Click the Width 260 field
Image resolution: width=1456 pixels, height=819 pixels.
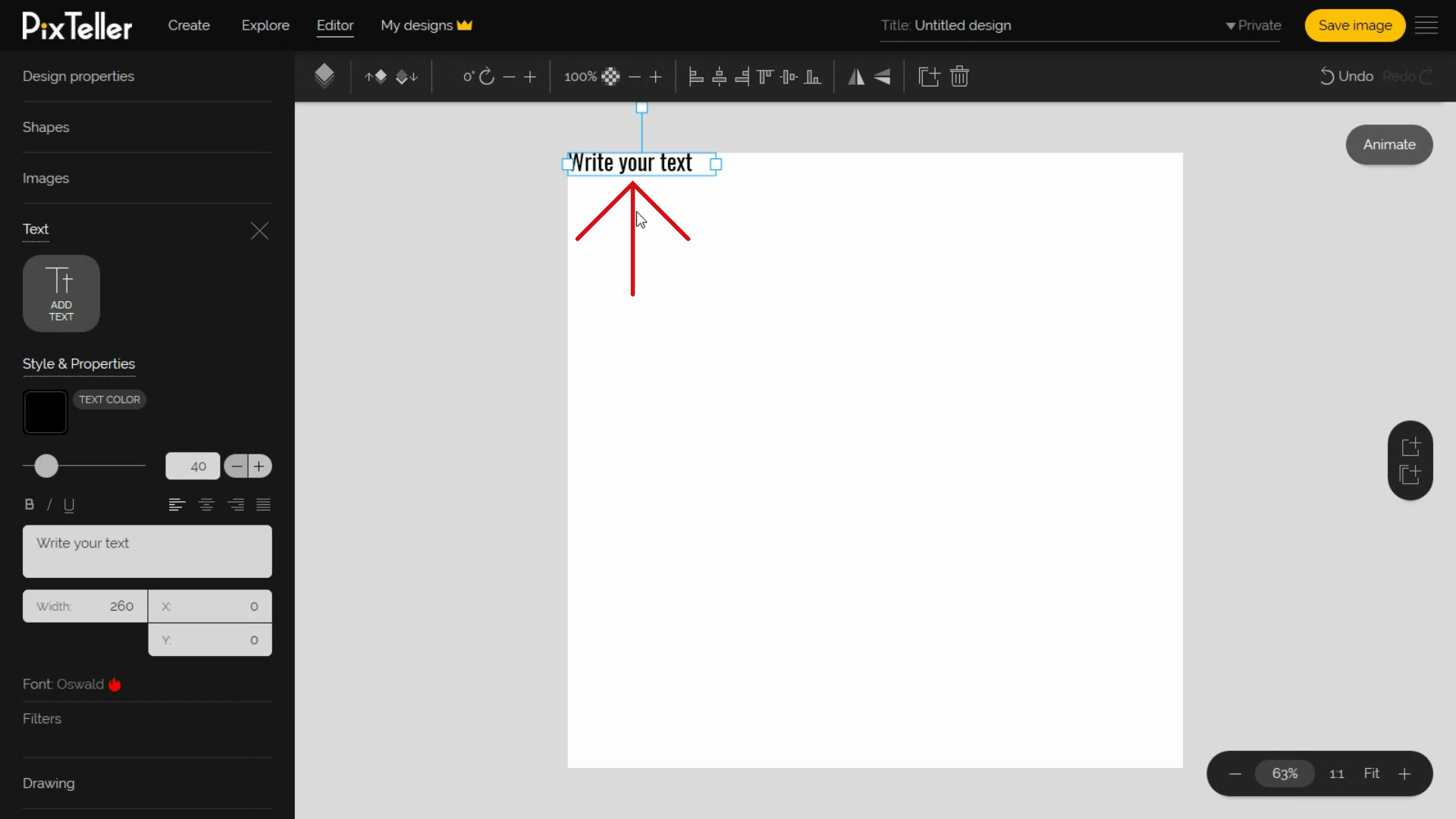click(85, 606)
